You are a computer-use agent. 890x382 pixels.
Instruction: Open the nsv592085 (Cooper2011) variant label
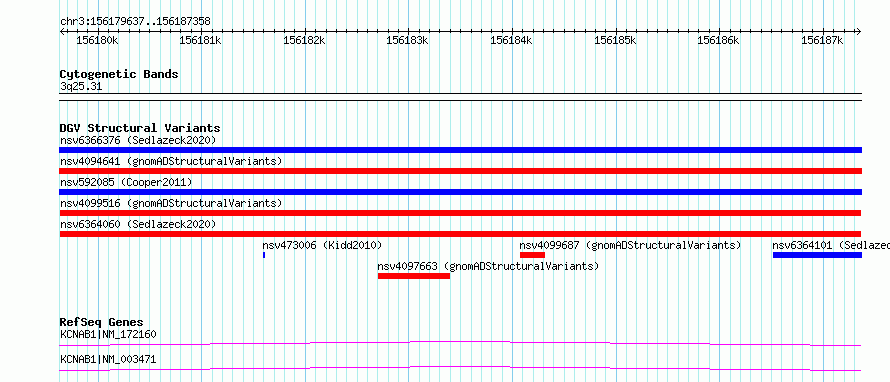point(126,182)
